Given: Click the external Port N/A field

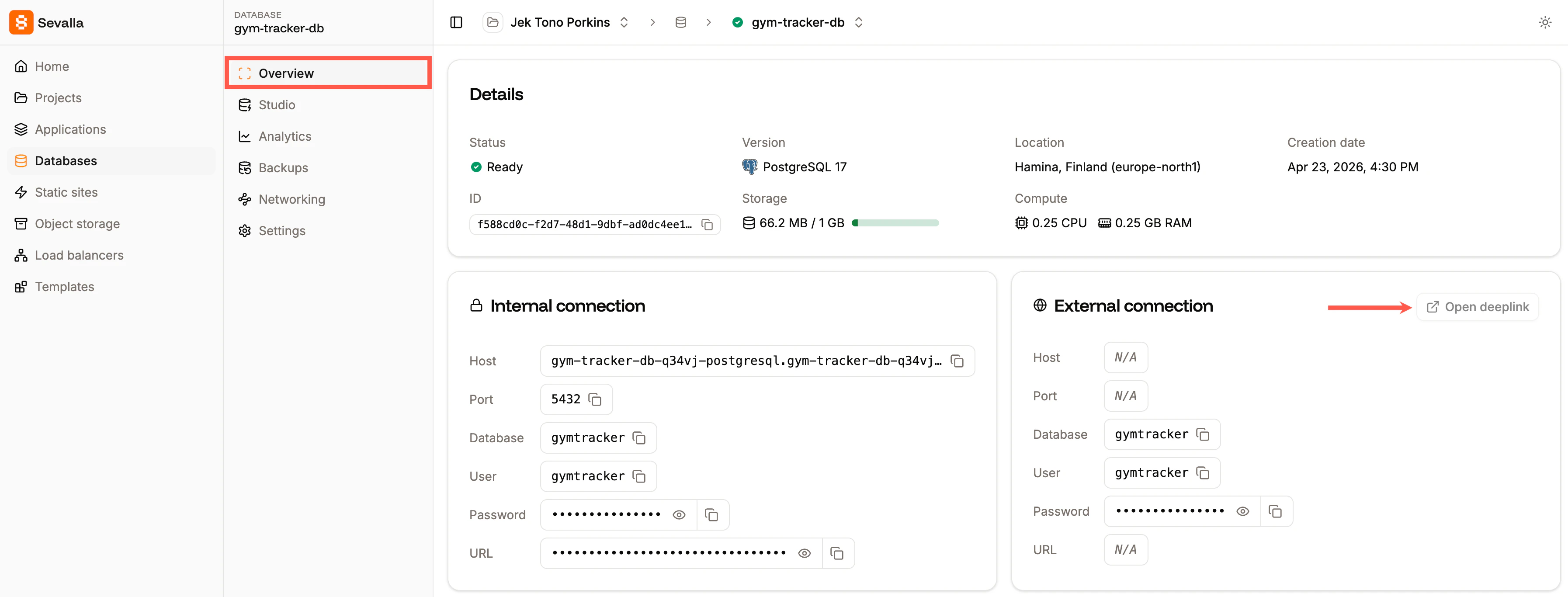Looking at the screenshot, I should [x=1125, y=396].
